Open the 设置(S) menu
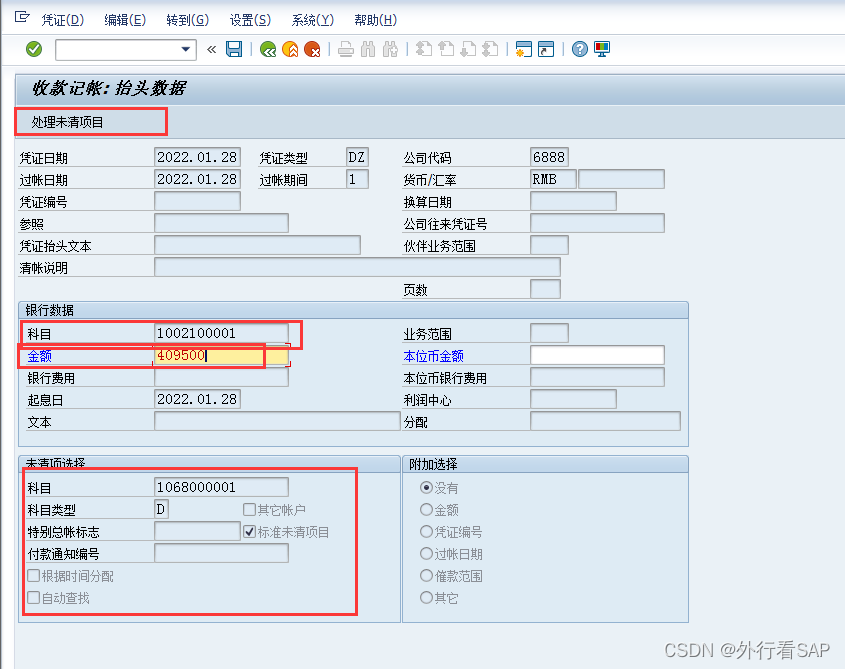 [x=250, y=20]
